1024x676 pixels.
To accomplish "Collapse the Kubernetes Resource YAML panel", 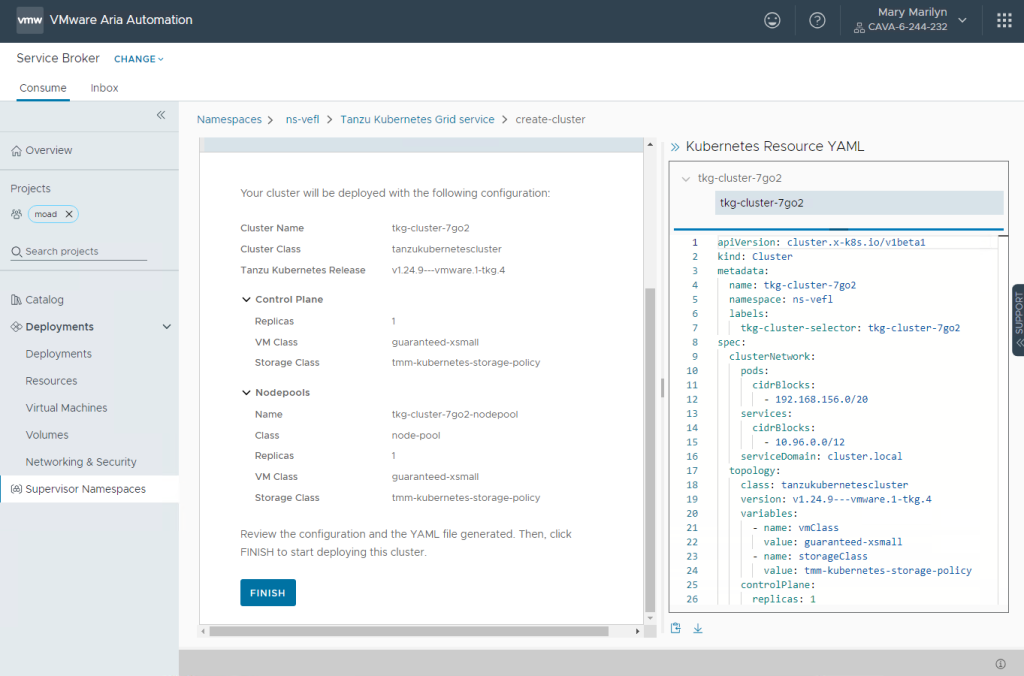I will pos(675,147).
